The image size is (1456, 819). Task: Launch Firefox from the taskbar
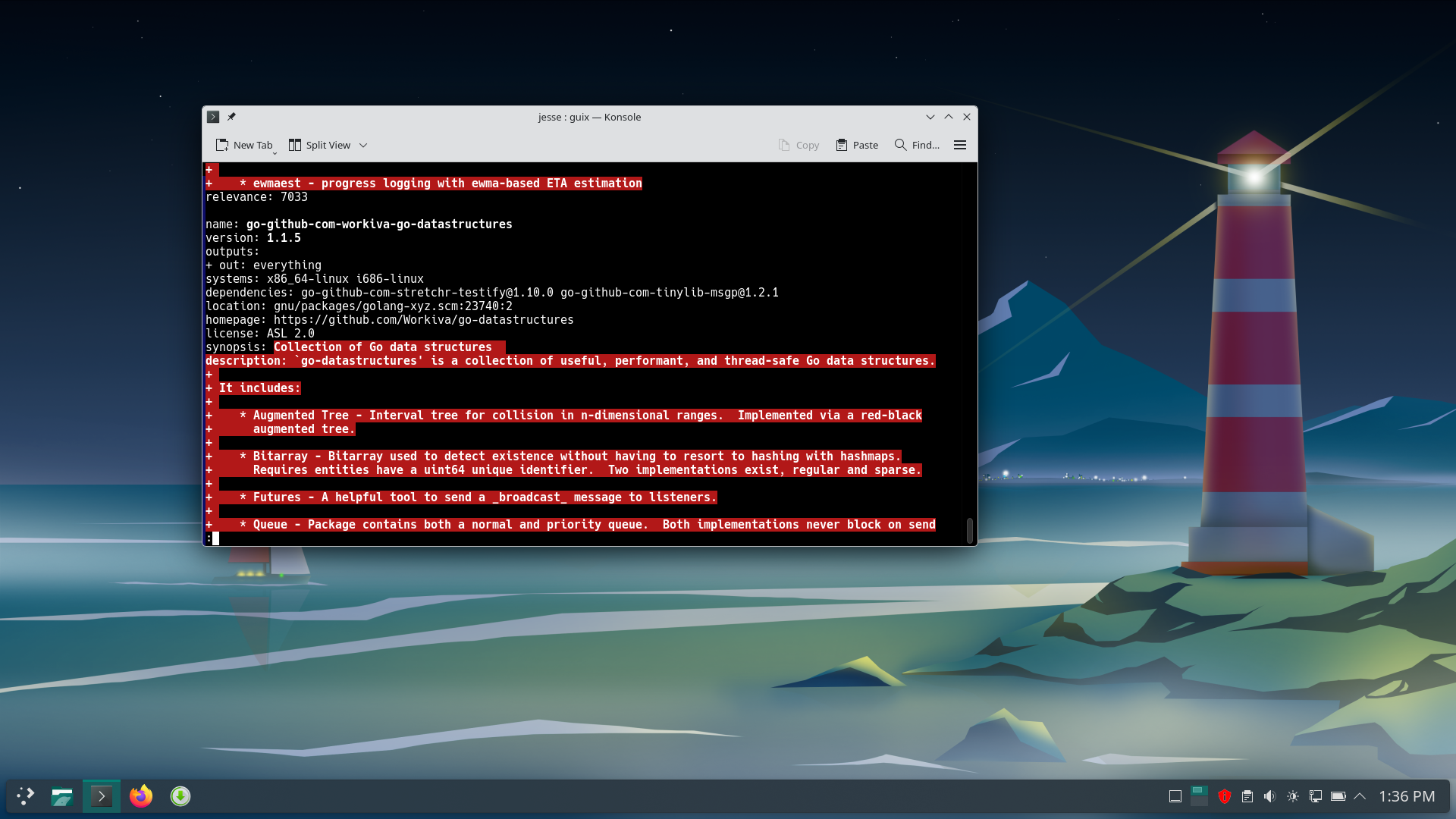pos(141,796)
